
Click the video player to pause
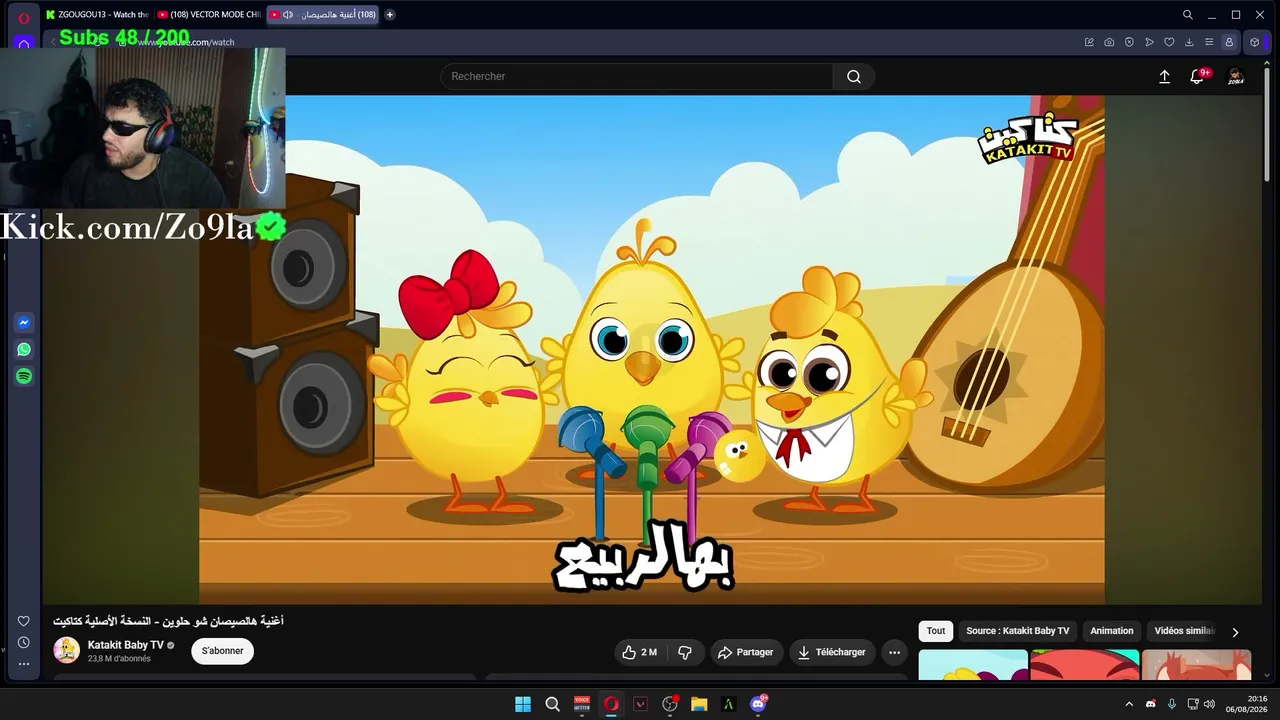(652, 350)
